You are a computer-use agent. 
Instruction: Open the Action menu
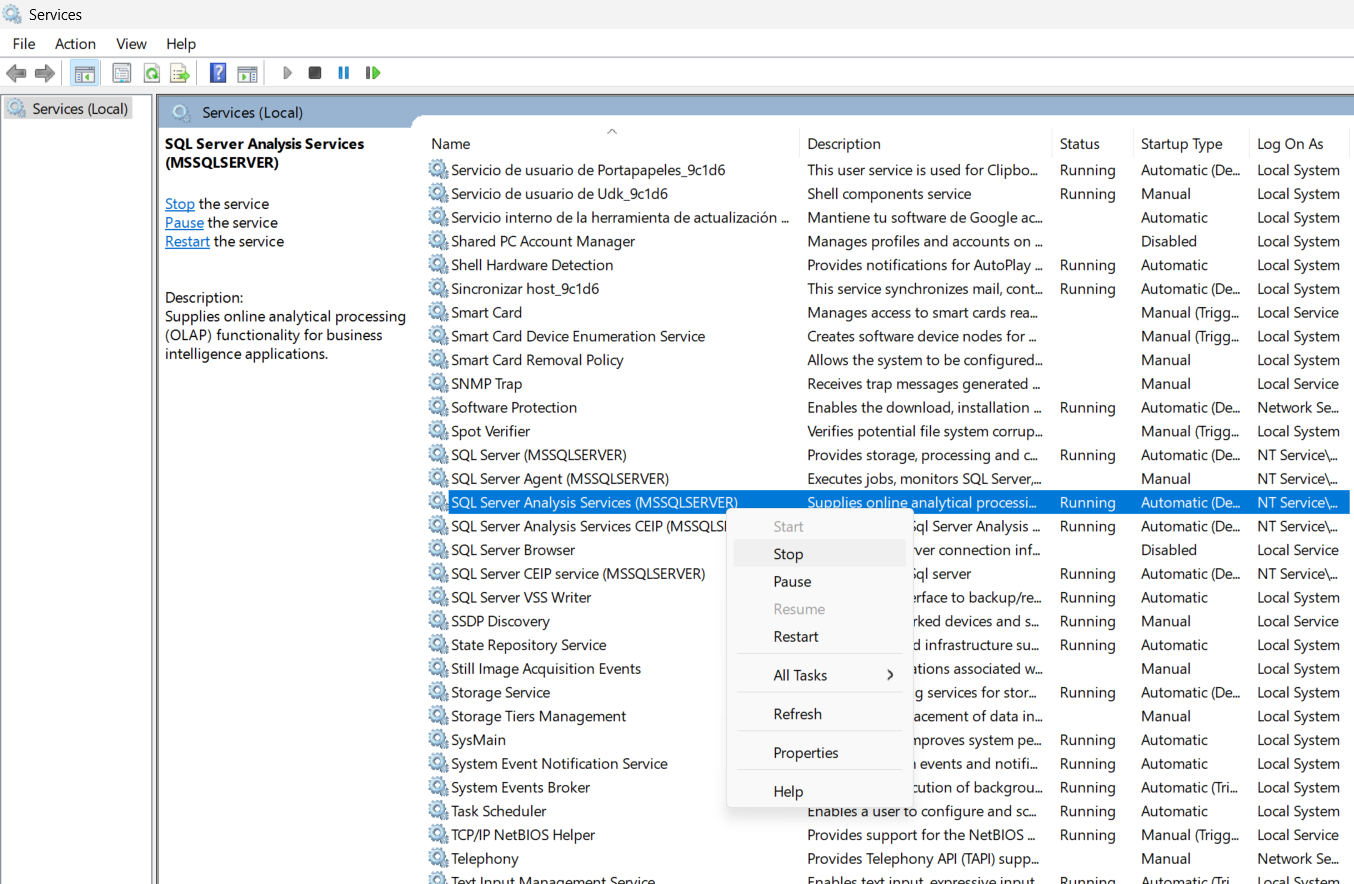click(75, 44)
